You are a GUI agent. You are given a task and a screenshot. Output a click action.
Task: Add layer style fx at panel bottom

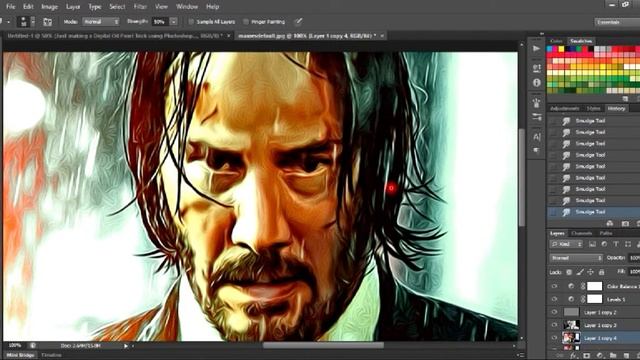573,356
